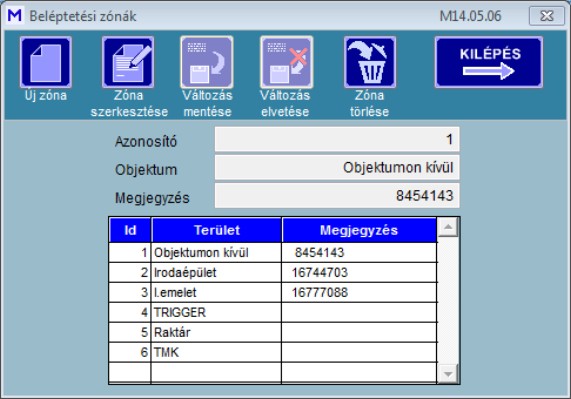This screenshot has height=399, width=571.
Task: Close the Beléptetési zónák window
Action: [x=547, y=16]
